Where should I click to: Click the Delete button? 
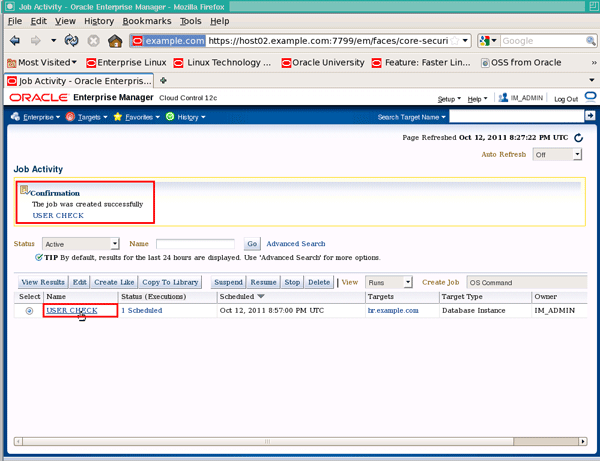pos(319,282)
